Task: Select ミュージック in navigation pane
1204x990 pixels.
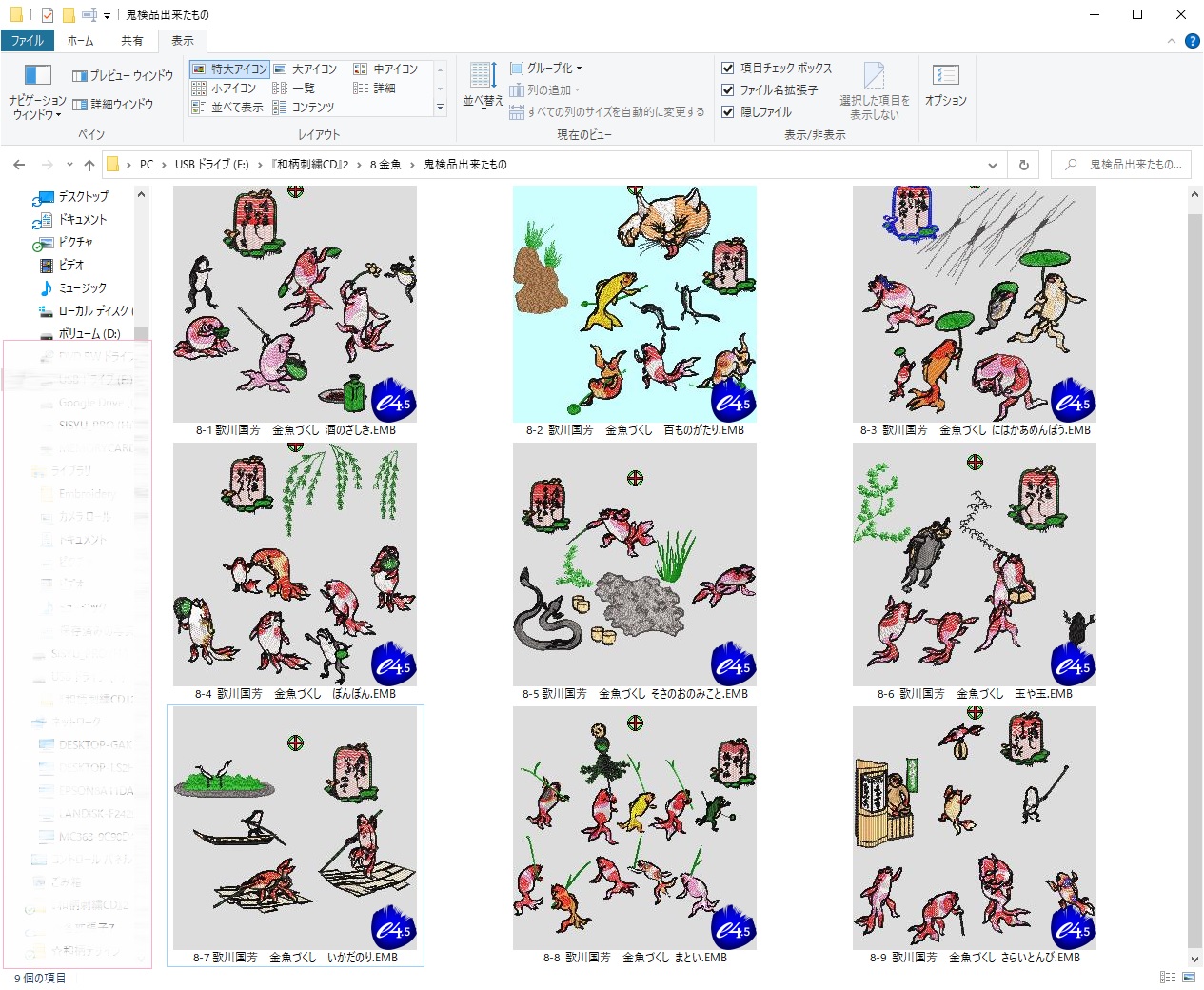Action: tap(83, 287)
